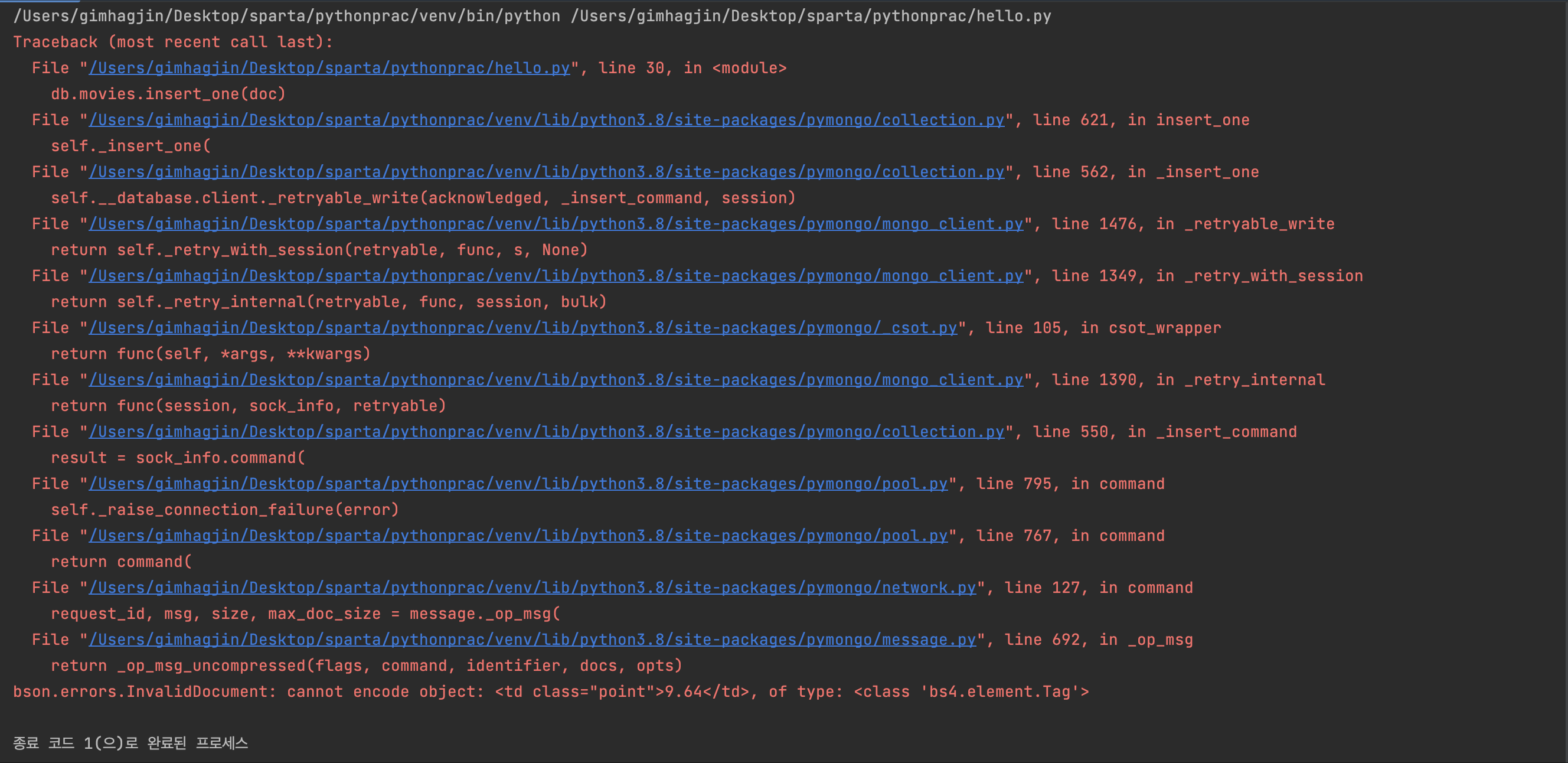Image resolution: width=1568 pixels, height=763 pixels.
Task: Click the "self._raise_connection_failure(error)" line
Action: (x=224, y=510)
